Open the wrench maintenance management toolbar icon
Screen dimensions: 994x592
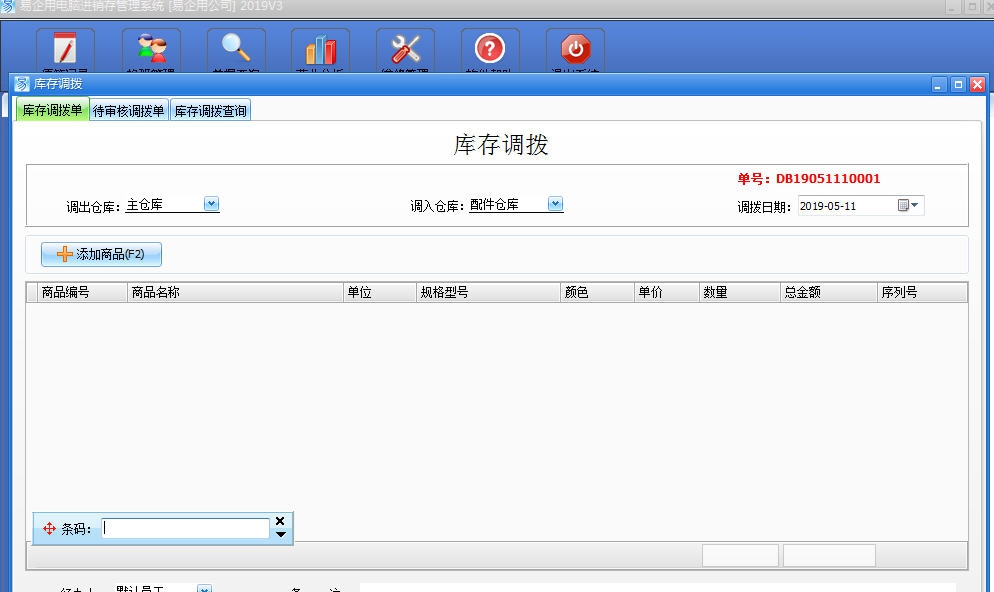(404, 48)
